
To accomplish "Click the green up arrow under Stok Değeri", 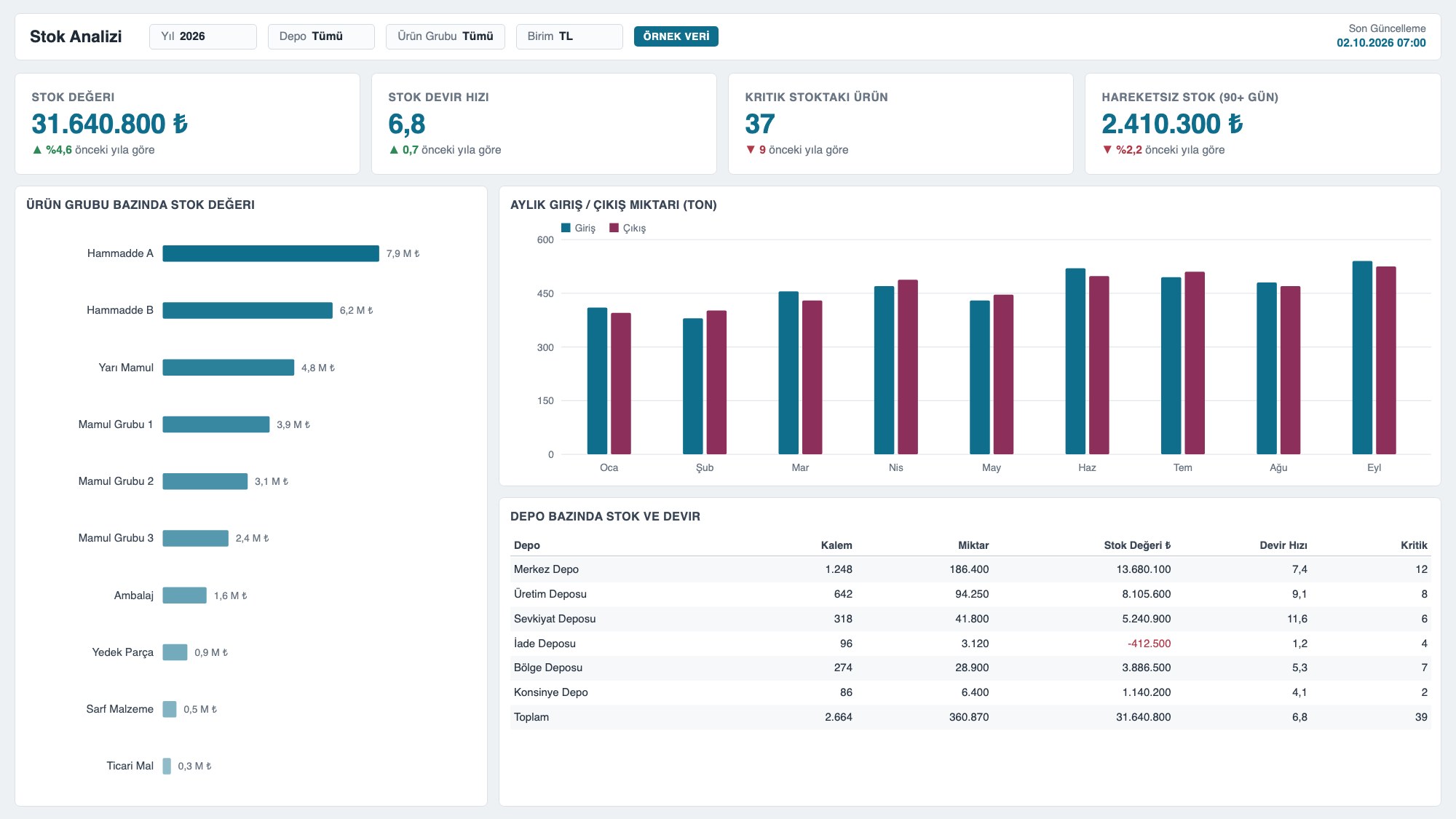I will pyautogui.click(x=37, y=150).
